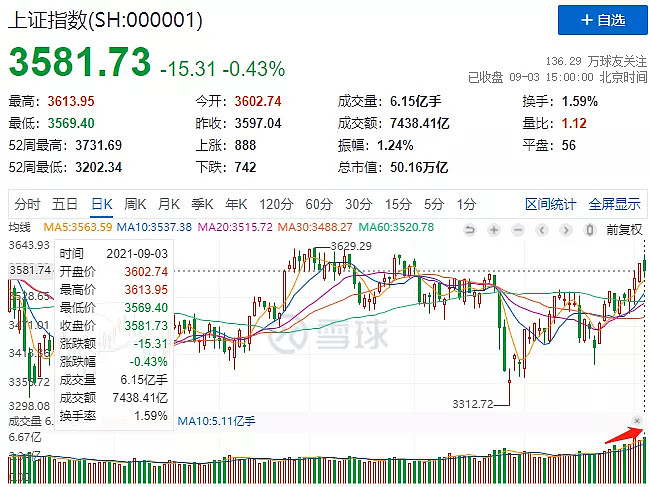The width and height of the screenshot is (650, 487).
Task: Switch to the 15分 chart tab
Action: (x=398, y=204)
